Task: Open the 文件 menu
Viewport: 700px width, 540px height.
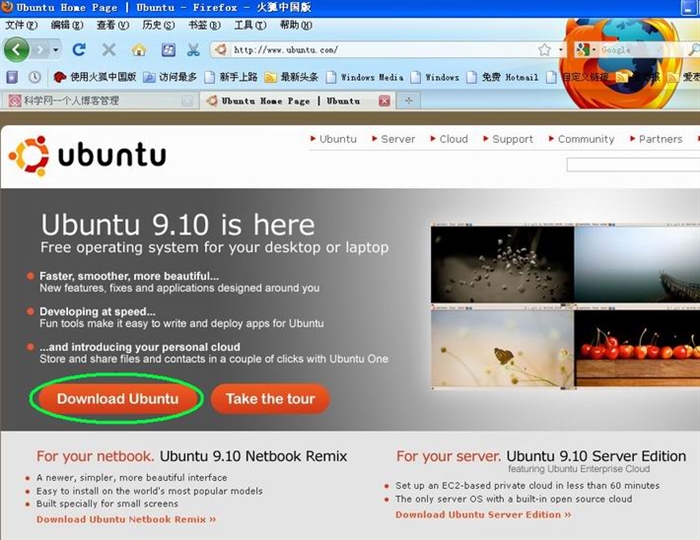Action: [21, 25]
